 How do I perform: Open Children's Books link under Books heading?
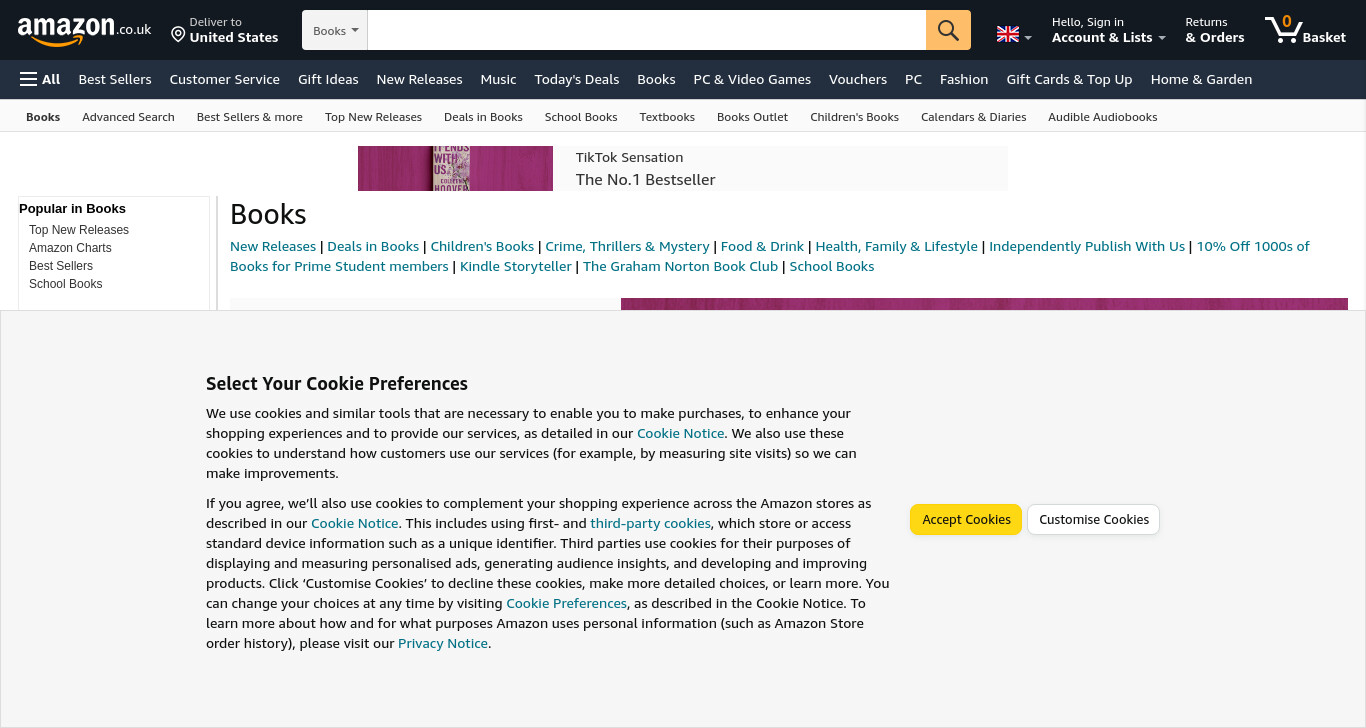tap(482, 246)
